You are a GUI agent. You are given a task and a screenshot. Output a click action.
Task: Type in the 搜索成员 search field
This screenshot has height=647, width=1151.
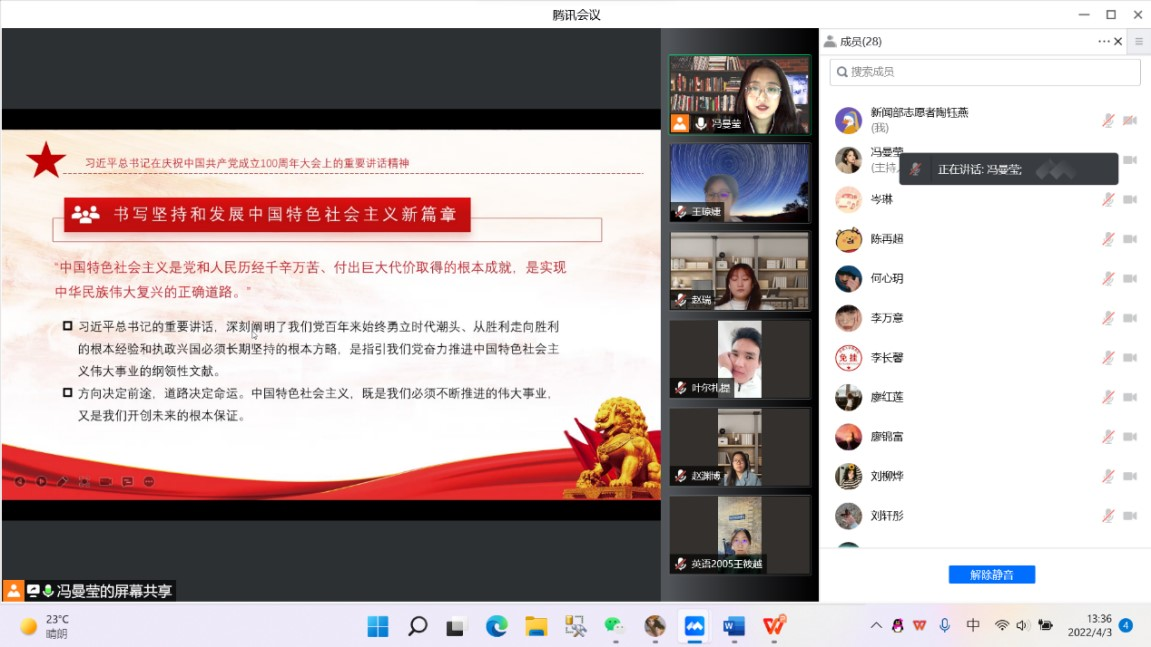click(990, 72)
